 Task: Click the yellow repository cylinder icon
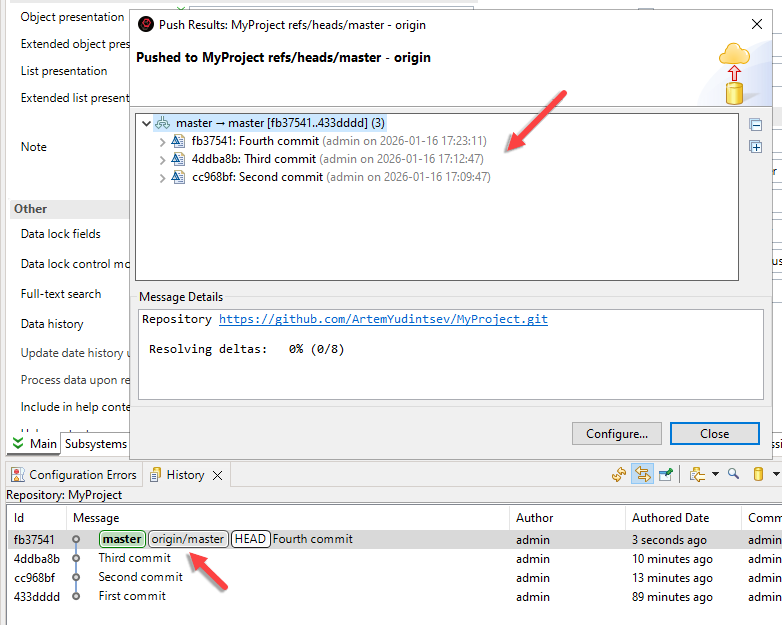758,475
